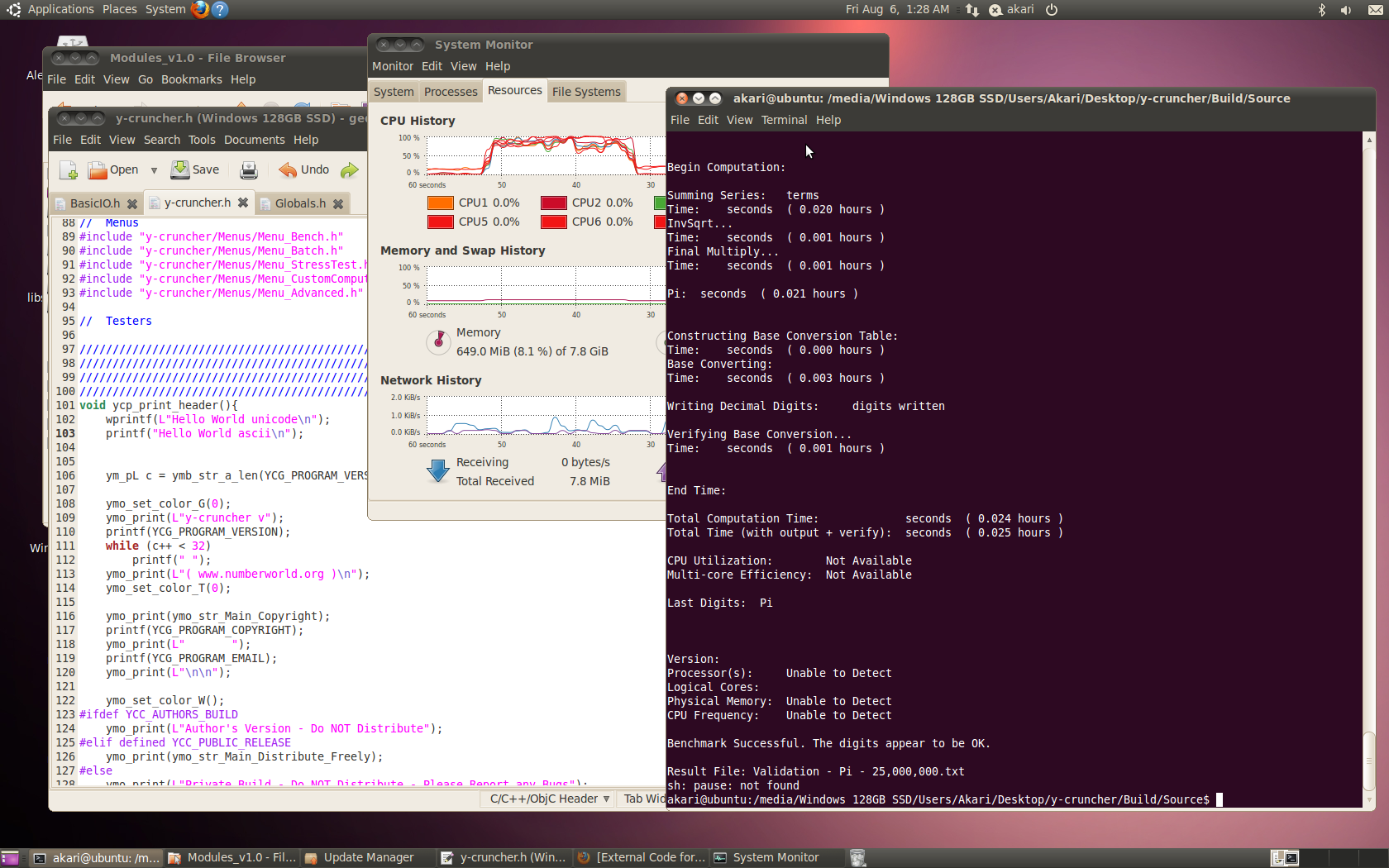
Task: Open the Trash icon in bottom panel
Action: [857, 858]
